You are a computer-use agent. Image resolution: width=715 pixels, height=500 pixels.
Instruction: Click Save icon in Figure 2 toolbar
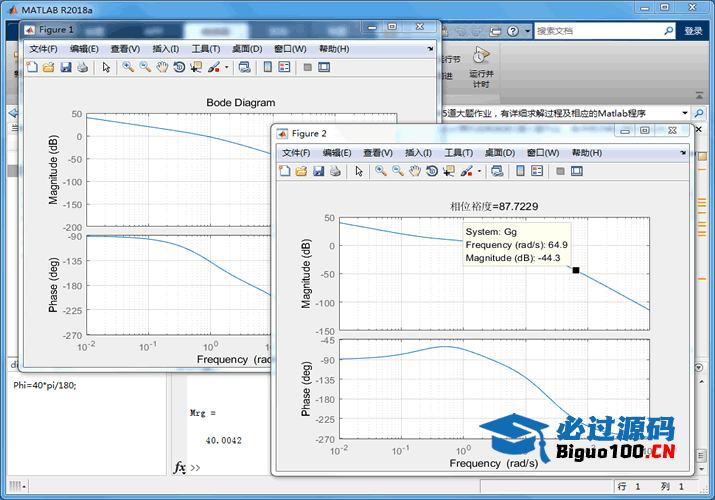(318, 171)
